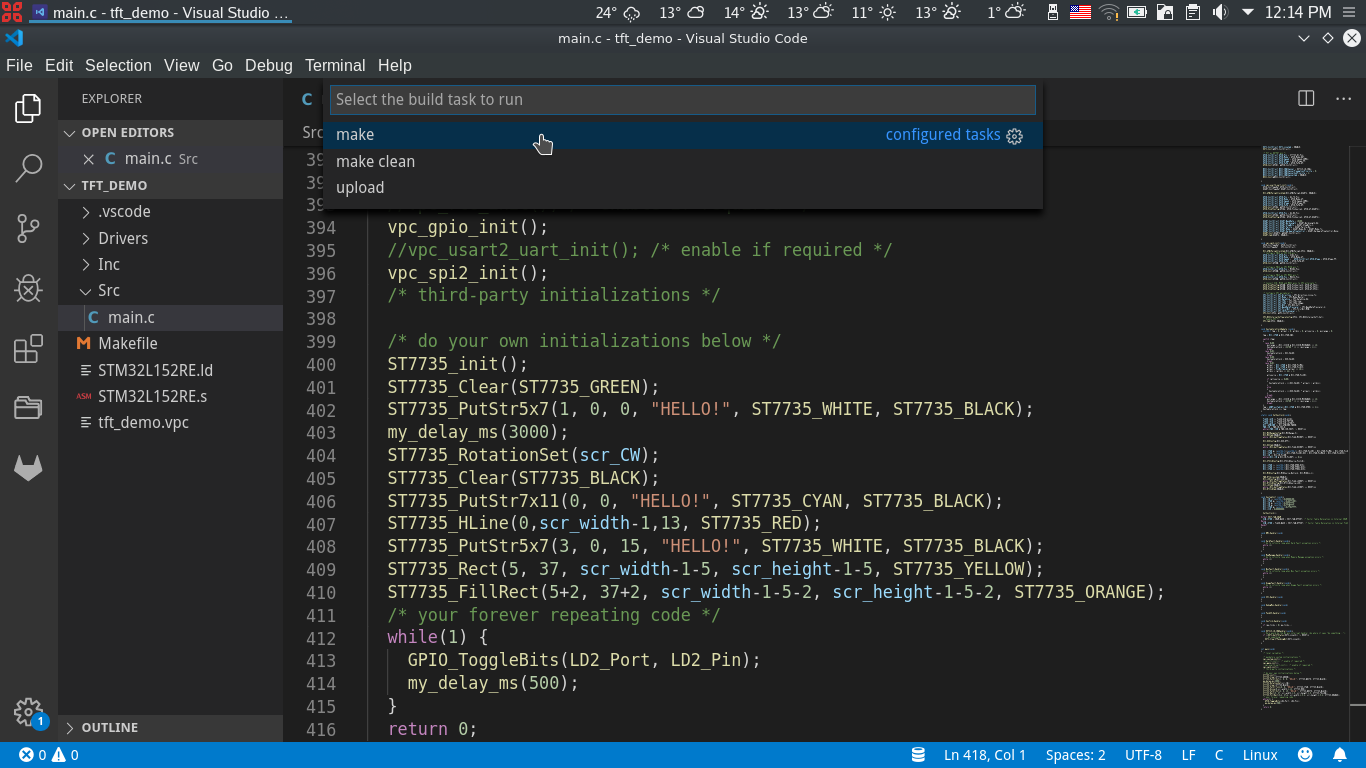Click the split editor icon

(1306, 98)
